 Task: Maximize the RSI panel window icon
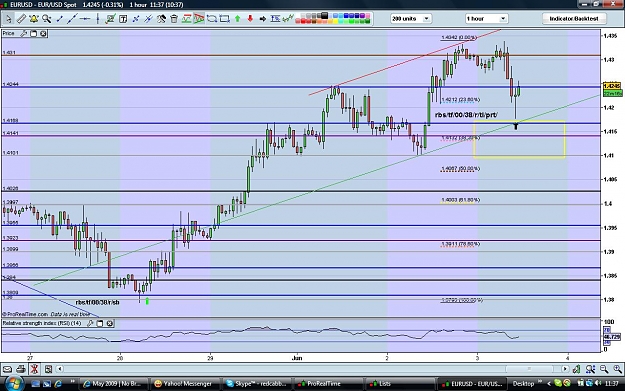point(100,323)
